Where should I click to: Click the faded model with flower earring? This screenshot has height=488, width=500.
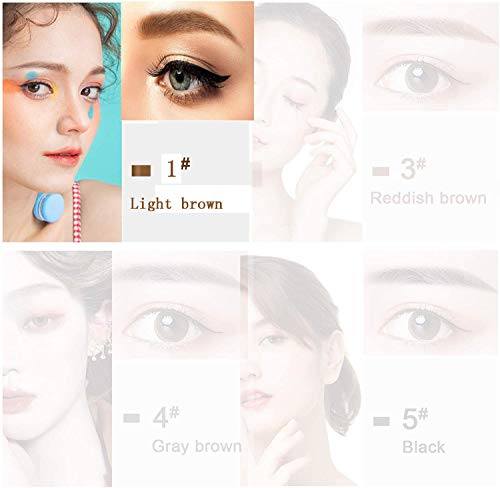click(57, 369)
